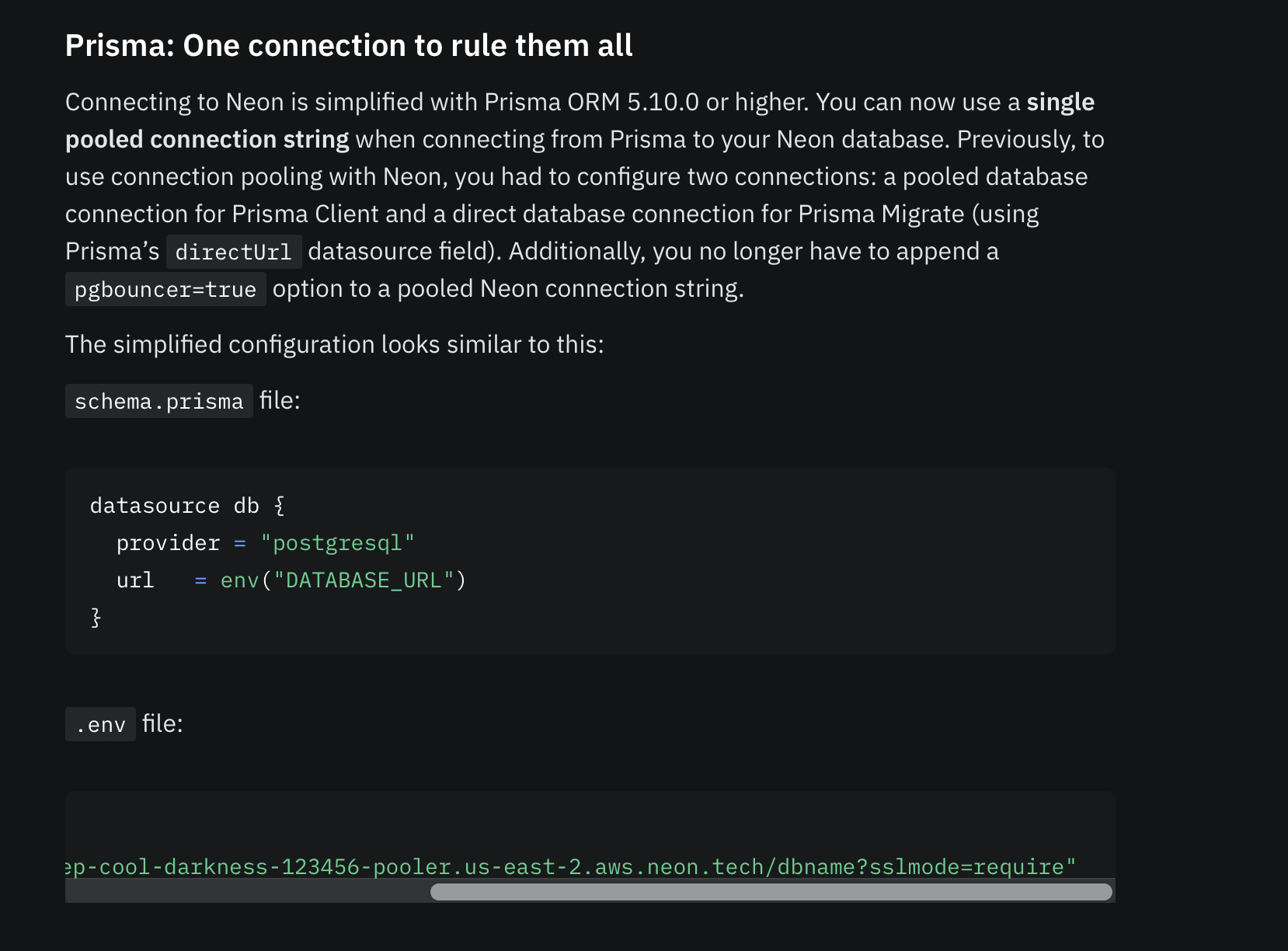Viewport: 1288px width, 951px height.
Task: Click the empty scrollbar track left of thumb
Action: (247, 892)
